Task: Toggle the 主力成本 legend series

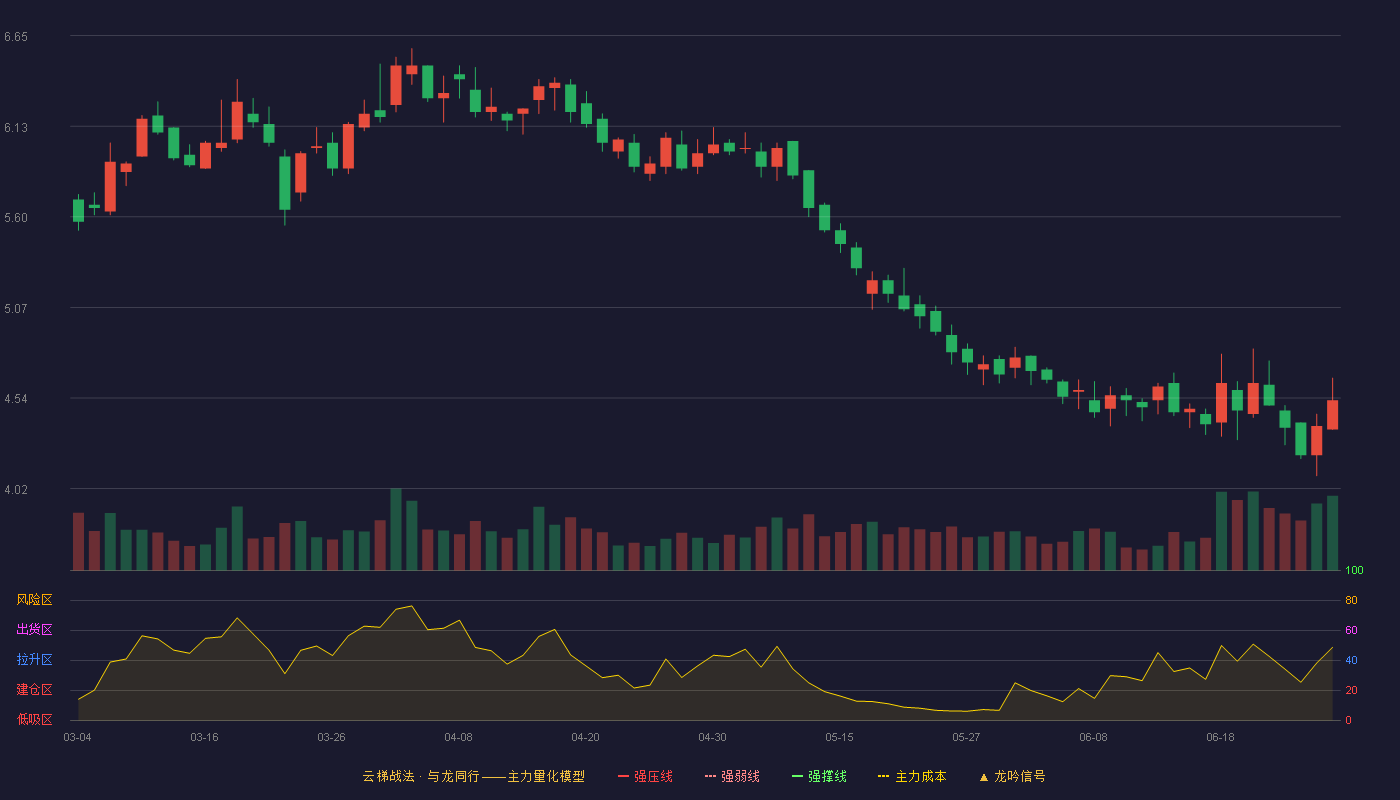Action: click(912, 776)
